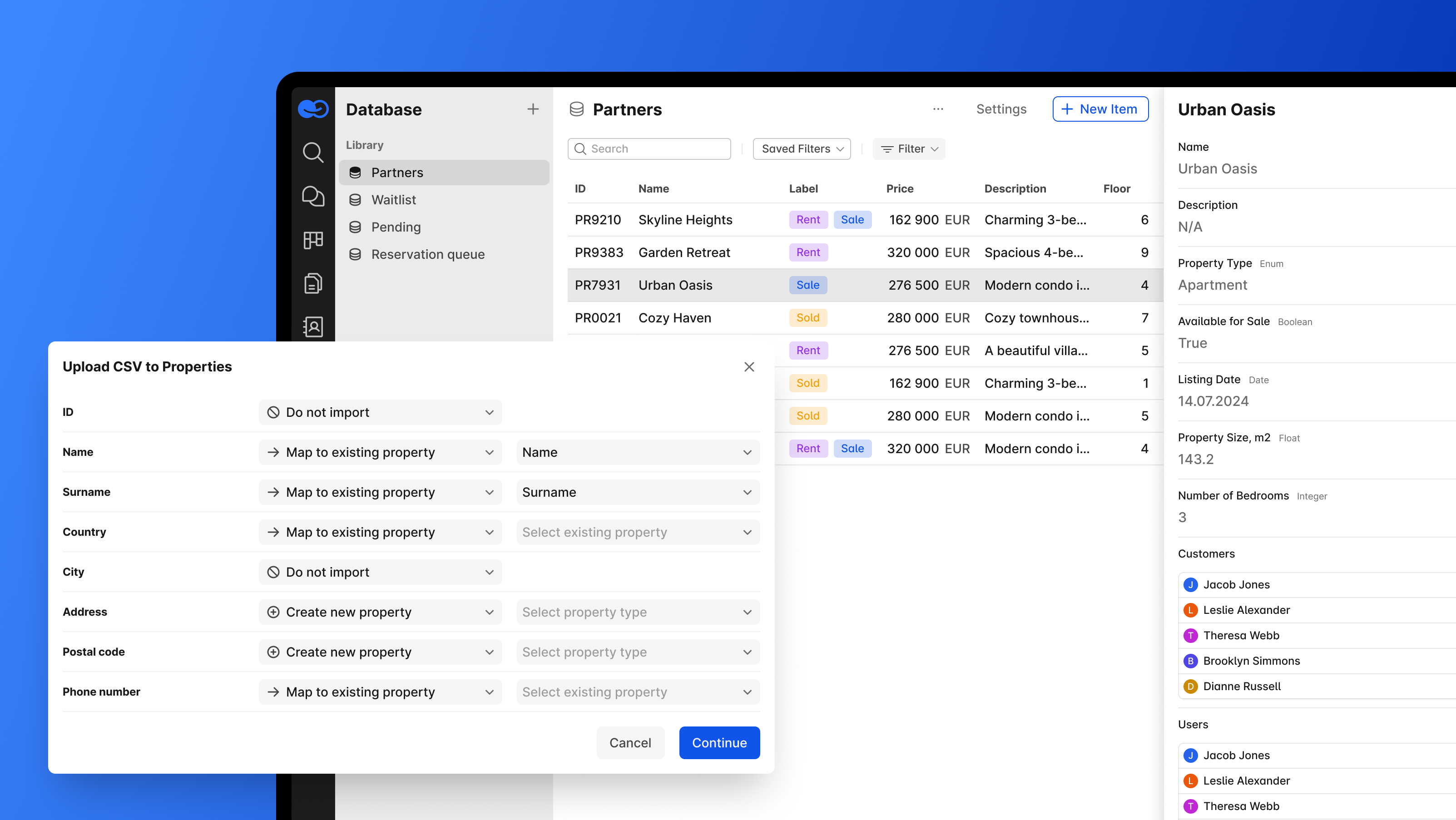Toggle the Sale label on Urban Oasis row

[x=807, y=285]
